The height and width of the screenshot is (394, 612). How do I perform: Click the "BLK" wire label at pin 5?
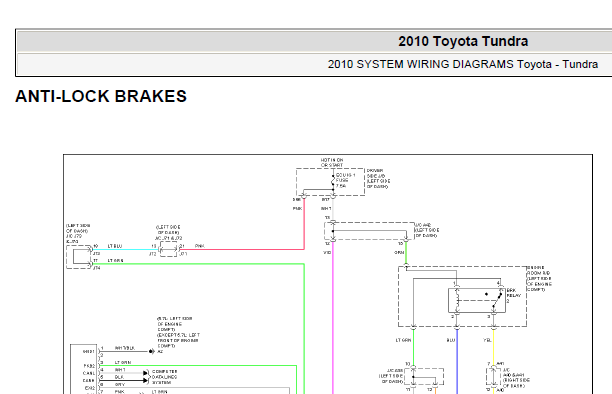point(119,377)
